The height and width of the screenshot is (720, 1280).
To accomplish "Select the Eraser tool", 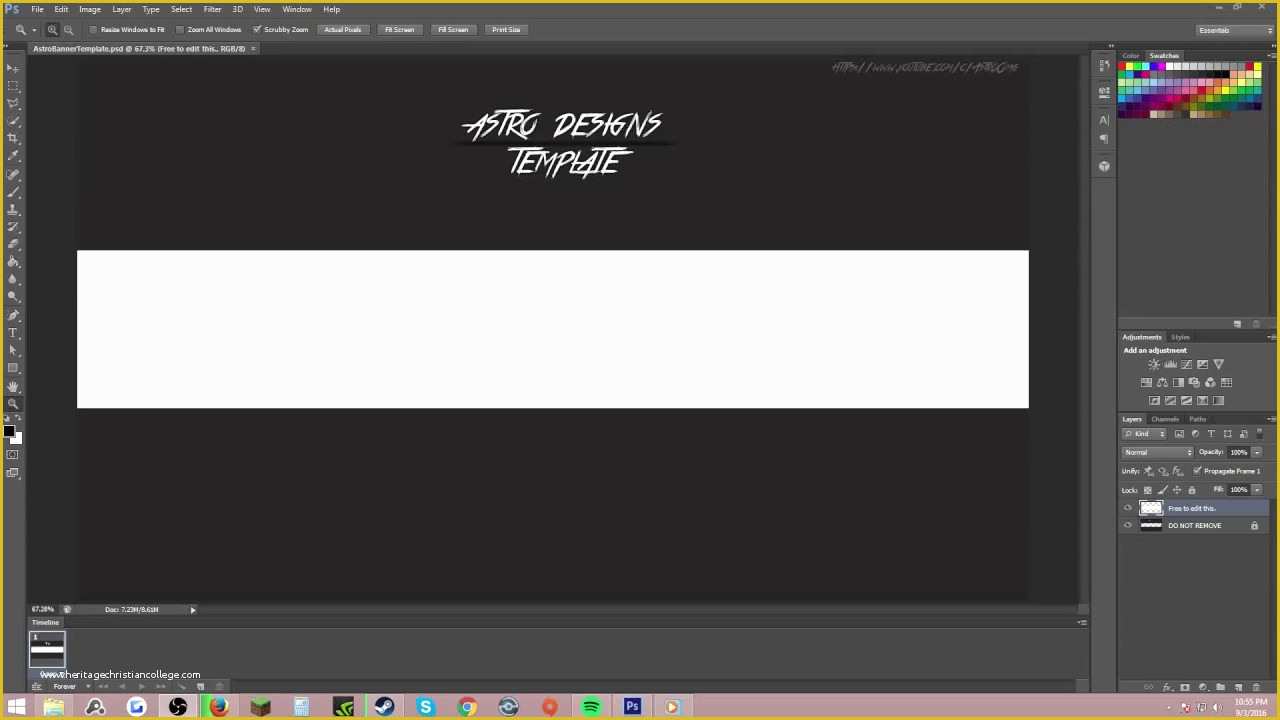I will [13, 244].
